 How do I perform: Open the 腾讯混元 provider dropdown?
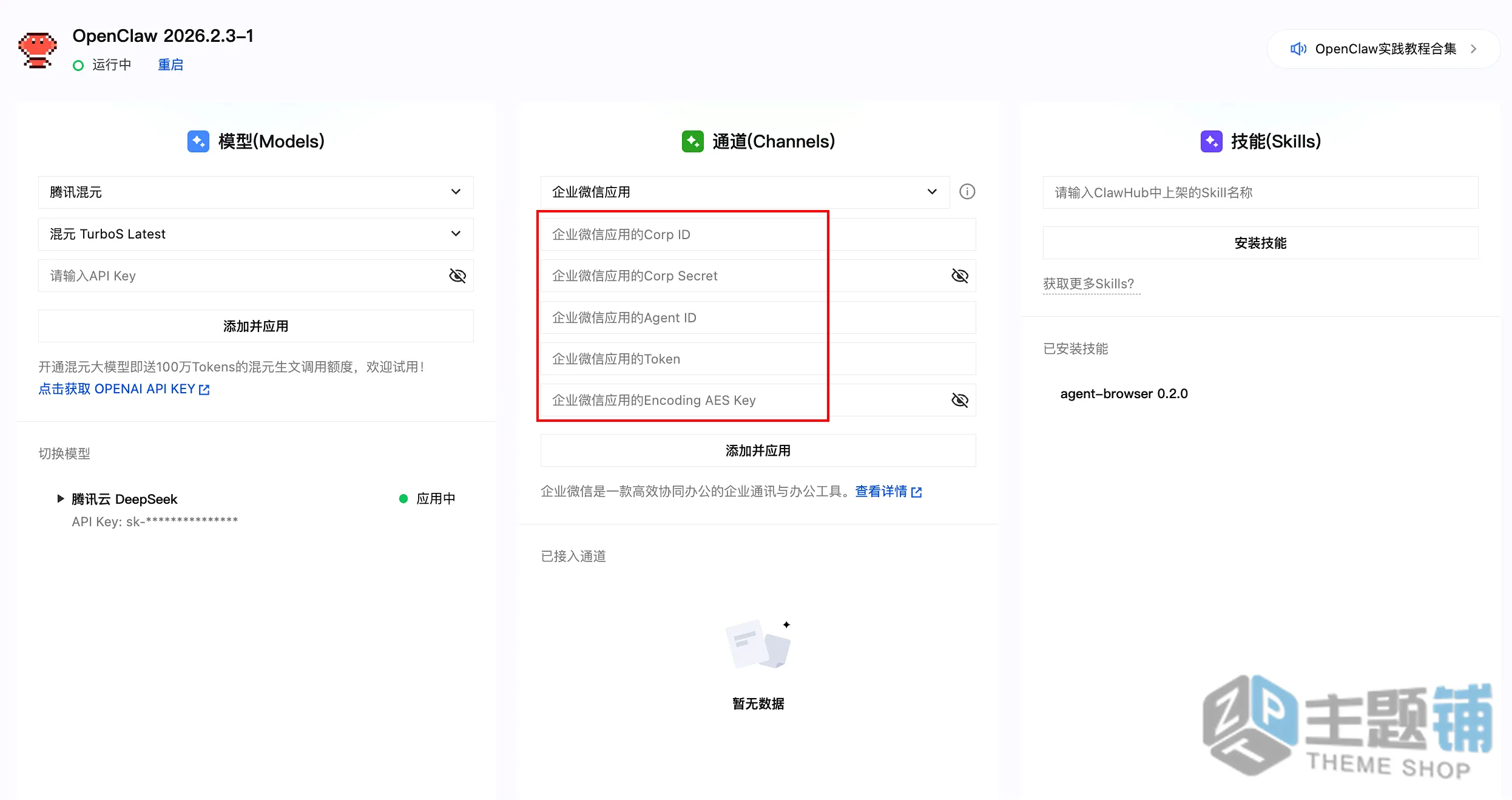pos(256,192)
